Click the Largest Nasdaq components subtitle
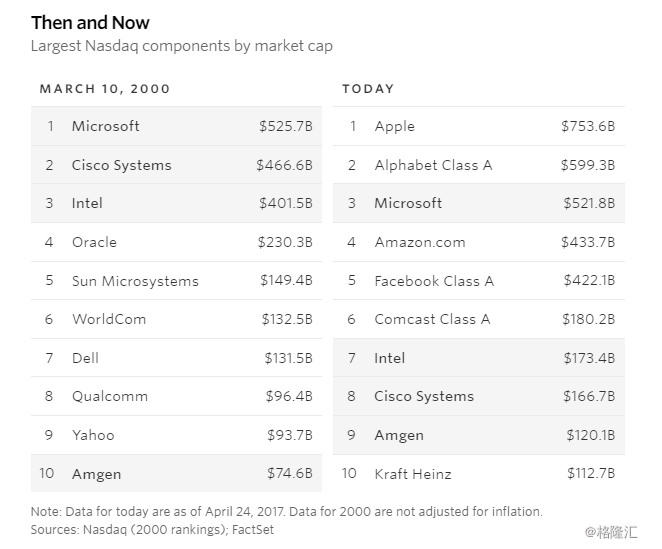The height and width of the screenshot is (549, 662). [182, 46]
